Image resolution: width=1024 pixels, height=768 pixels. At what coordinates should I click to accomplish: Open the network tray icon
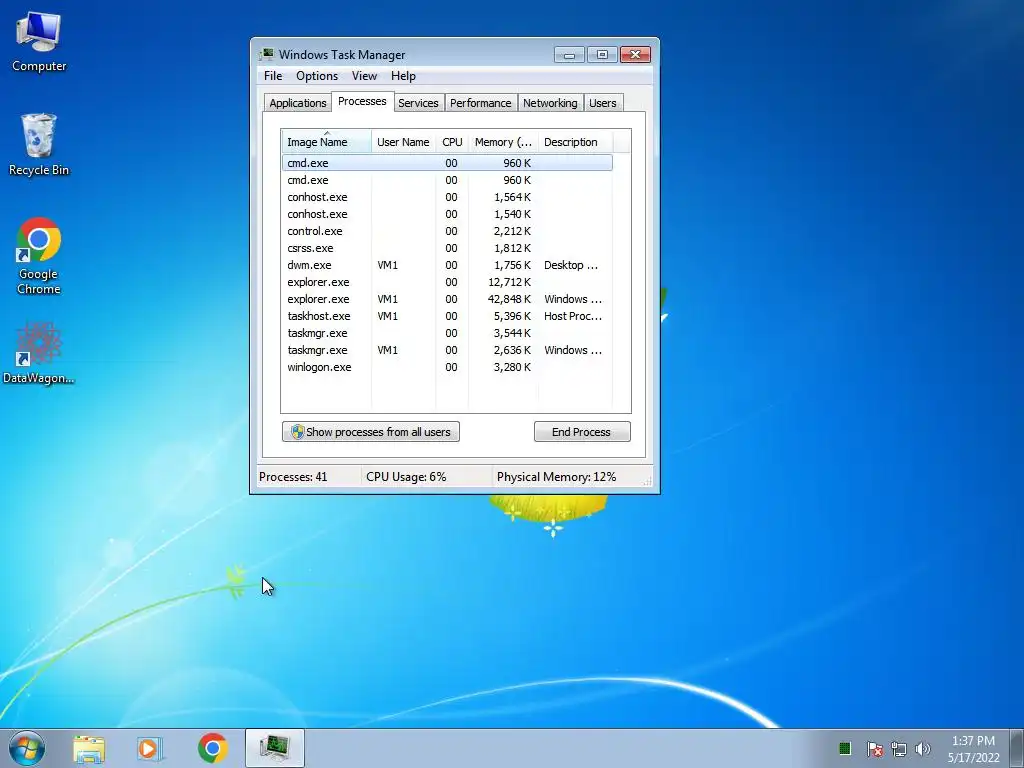point(899,748)
